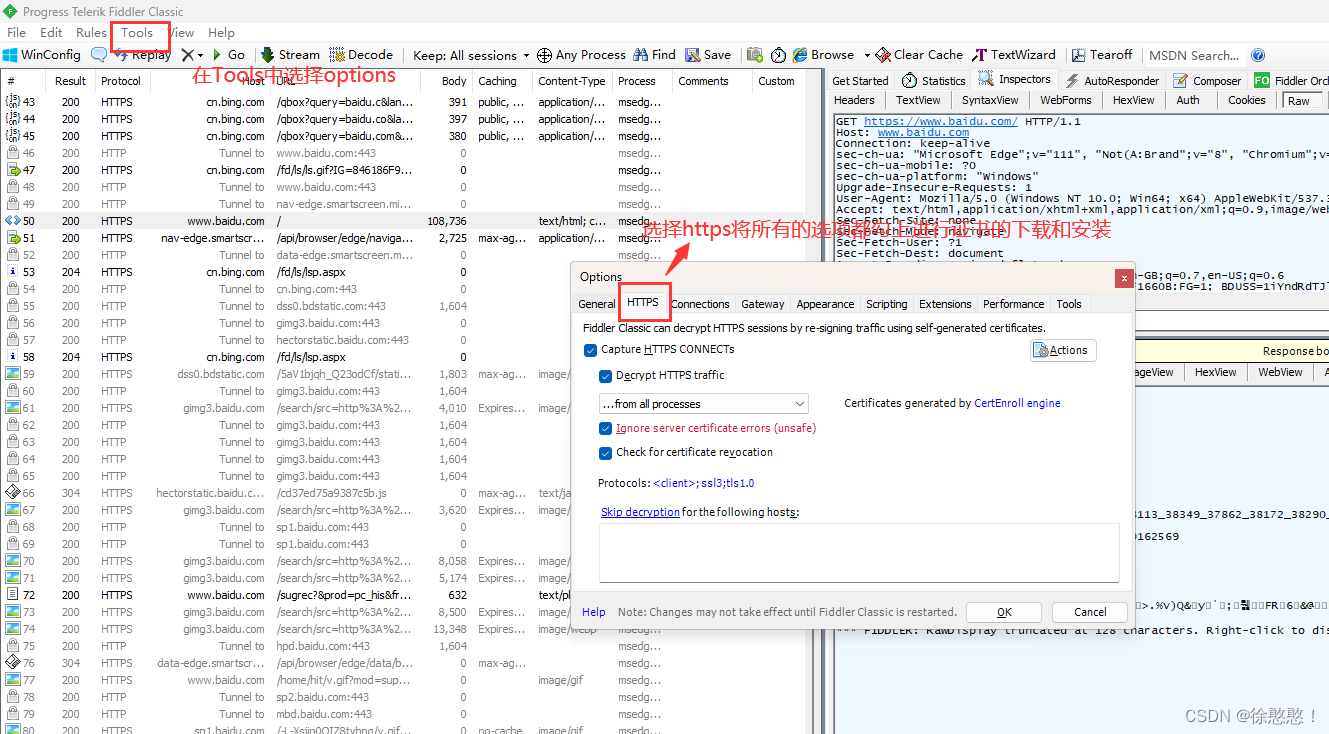The width and height of the screenshot is (1329, 734).
Task: Switch to the Composer tab
Action: [x=1206, y=80]
